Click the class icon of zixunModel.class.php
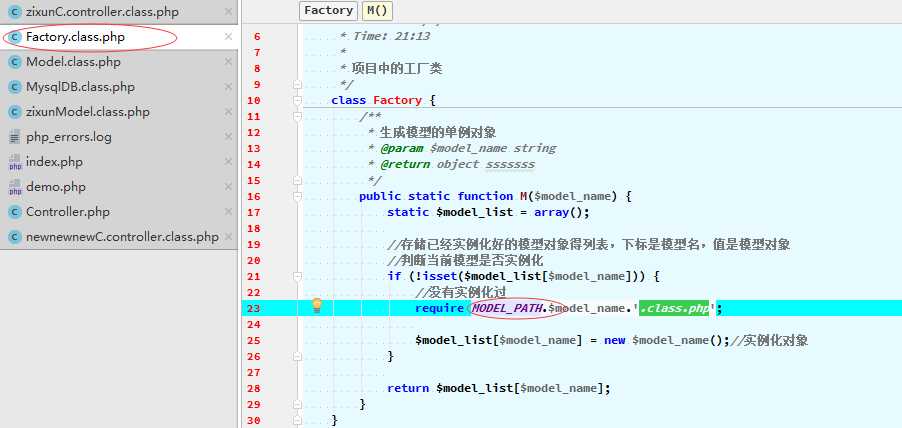The height and width of the screenshot is (428, 902). (15, 112)
